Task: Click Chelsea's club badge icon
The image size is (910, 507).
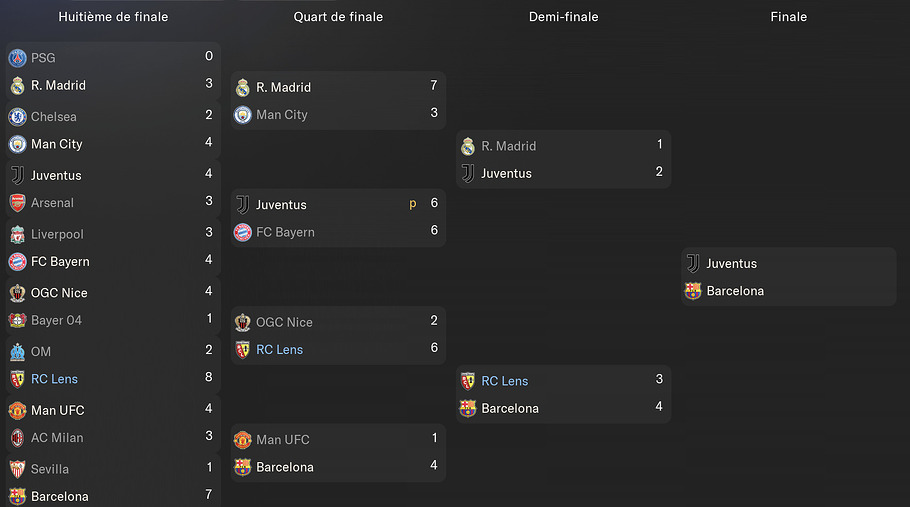Action: point(17,117)
